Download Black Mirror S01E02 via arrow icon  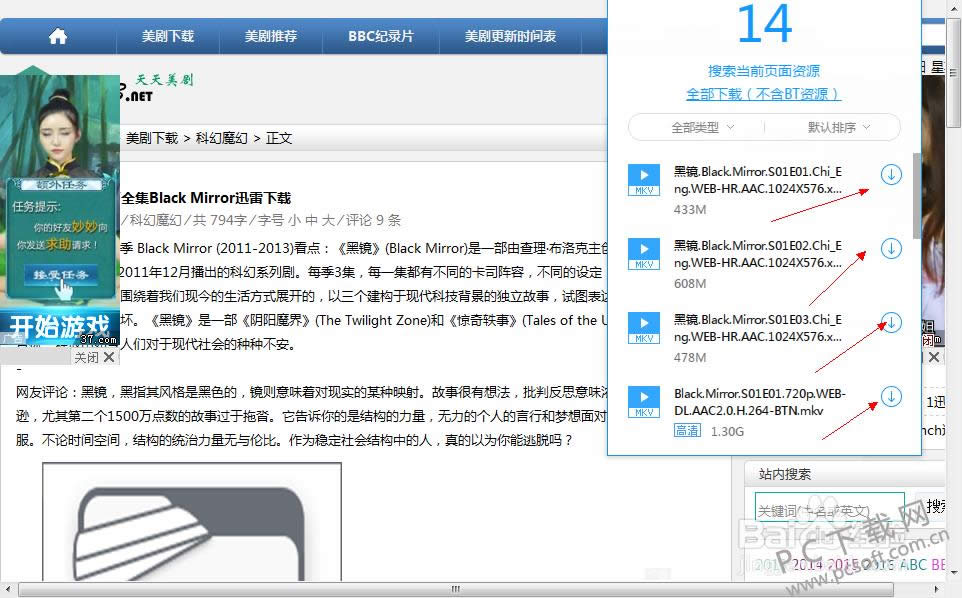(890, 248)
